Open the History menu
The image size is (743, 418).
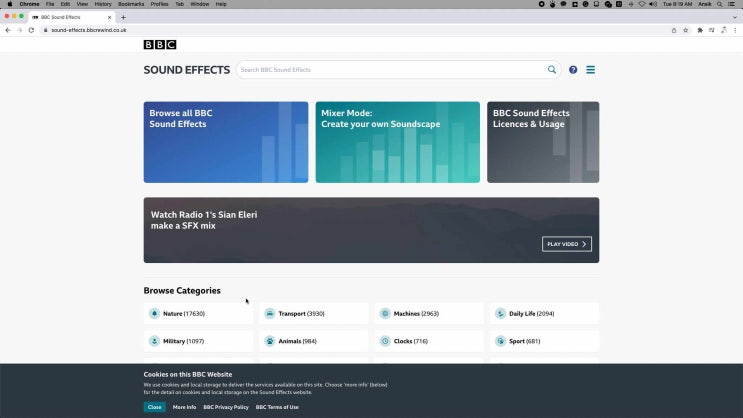tap(103, 4)
